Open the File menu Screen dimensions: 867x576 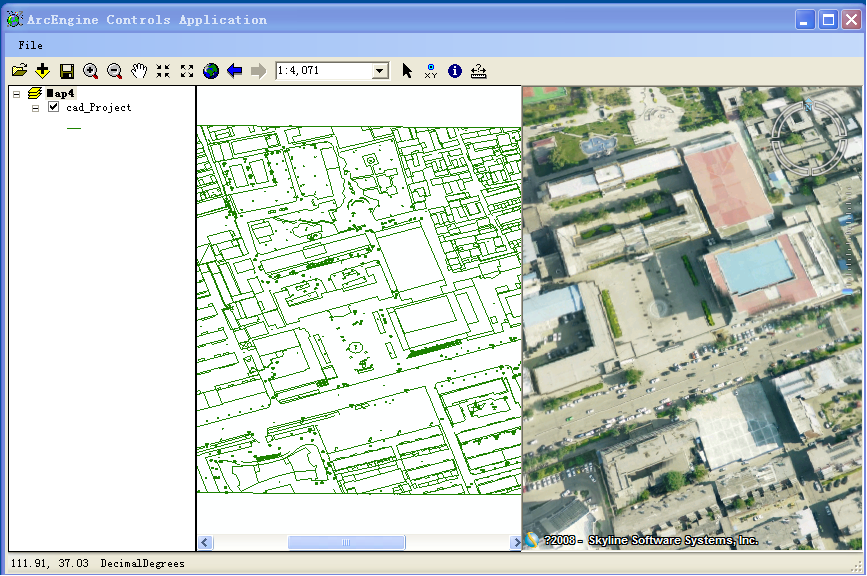tap(30, 45)
